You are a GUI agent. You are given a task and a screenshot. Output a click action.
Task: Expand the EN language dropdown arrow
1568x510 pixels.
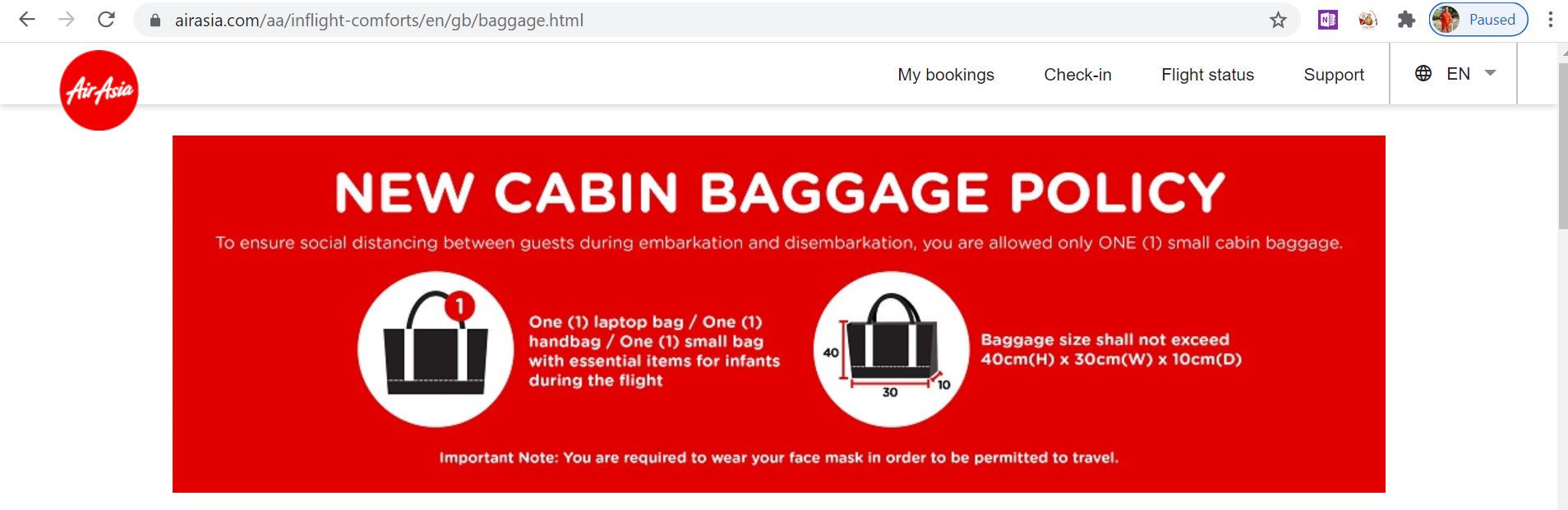point(1490,73)
